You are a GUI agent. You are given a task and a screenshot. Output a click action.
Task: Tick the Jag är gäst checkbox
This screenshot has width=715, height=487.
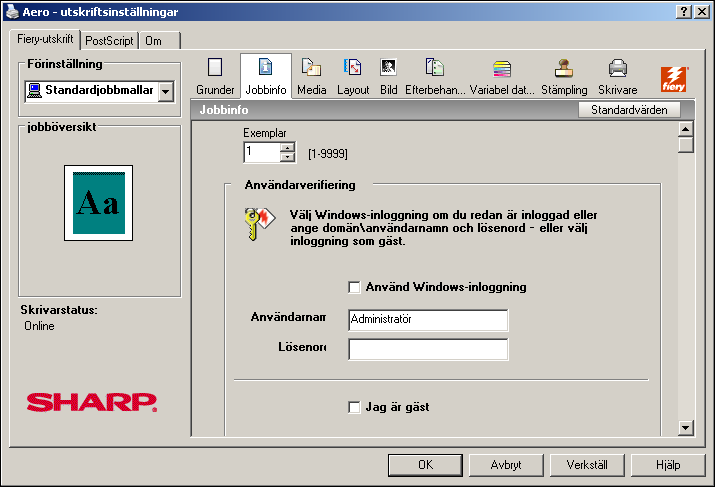tap(354, 407)
